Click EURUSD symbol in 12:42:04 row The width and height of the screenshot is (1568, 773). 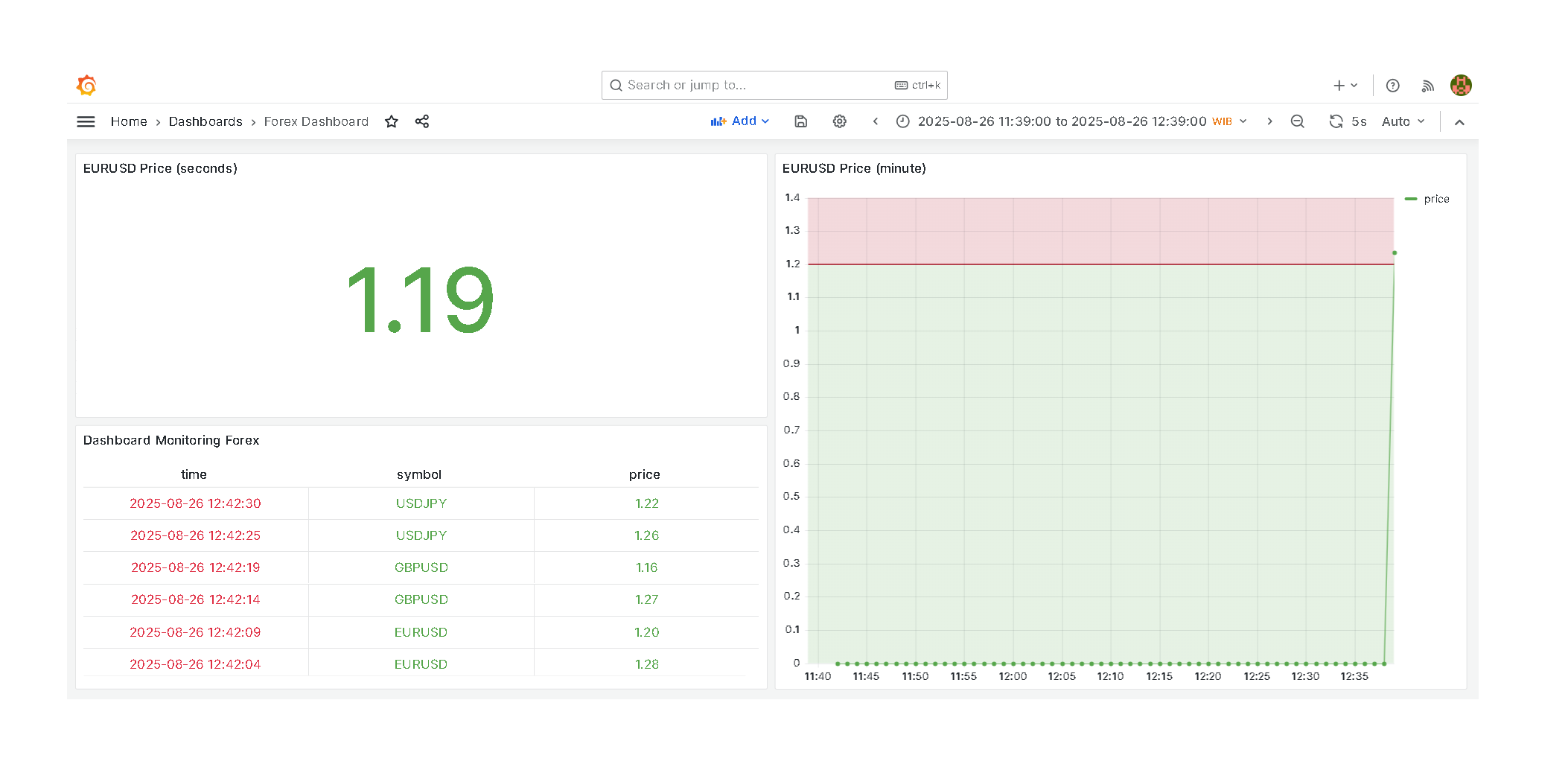(421, 664)
